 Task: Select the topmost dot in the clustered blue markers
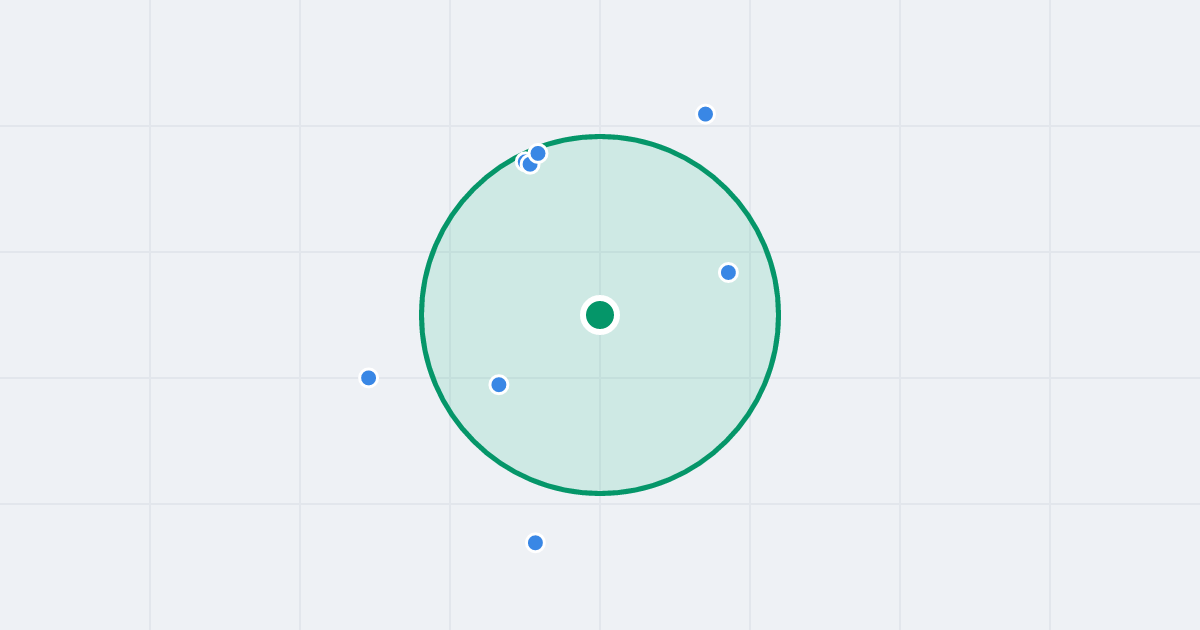click(x=538, y=153)
